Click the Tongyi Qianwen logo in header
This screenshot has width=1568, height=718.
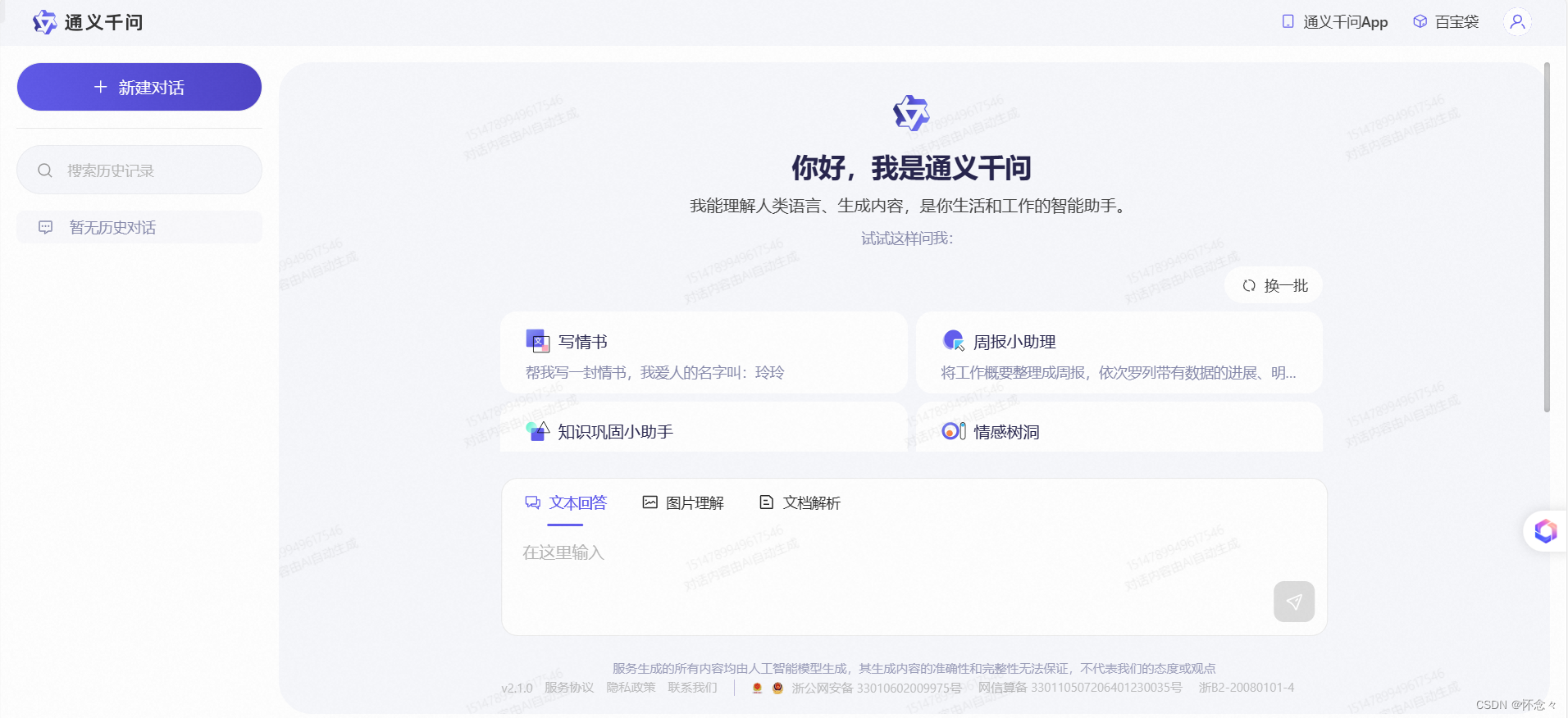click(88, 22)
